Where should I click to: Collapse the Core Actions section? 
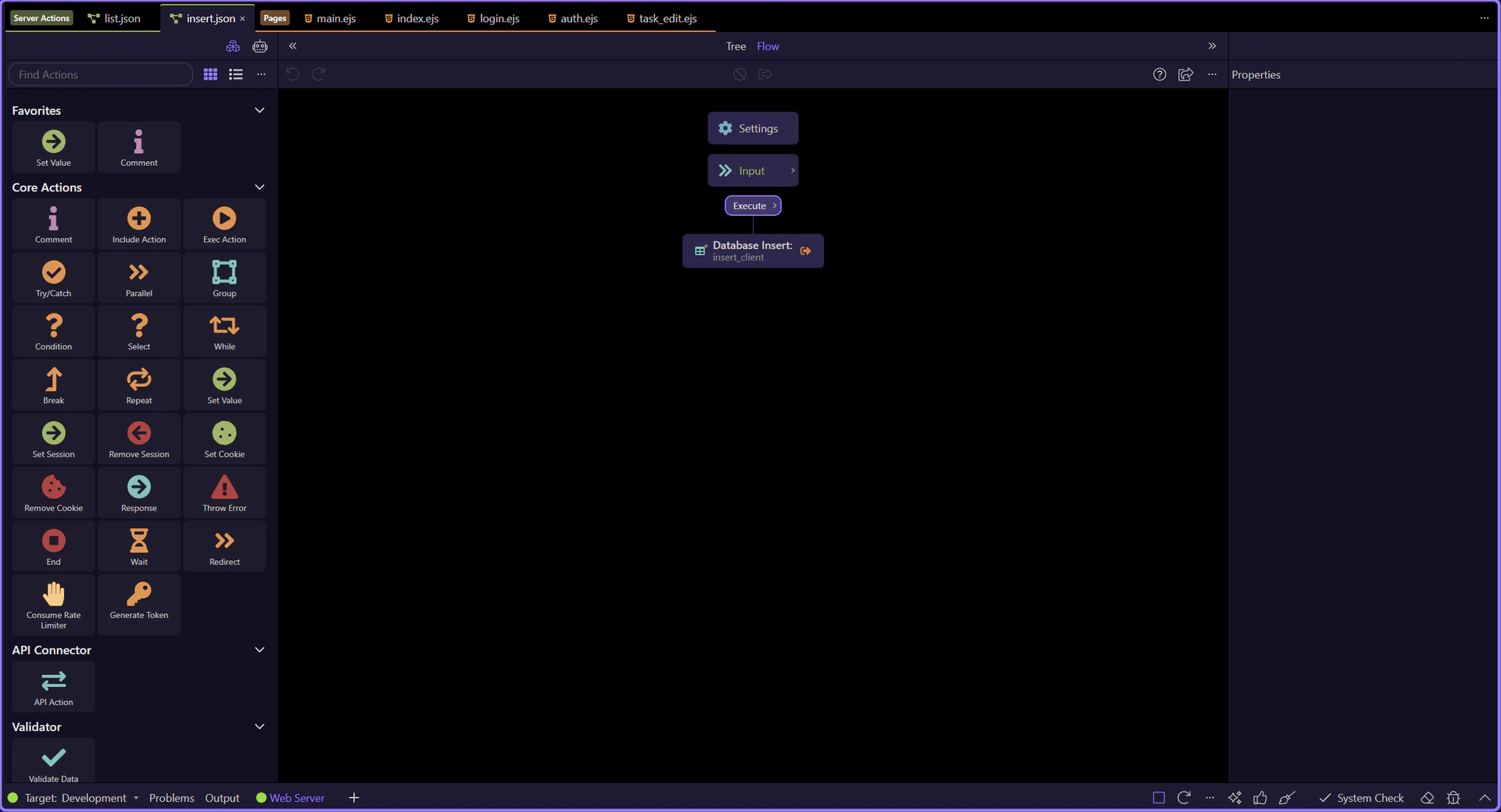pos(260,187)
